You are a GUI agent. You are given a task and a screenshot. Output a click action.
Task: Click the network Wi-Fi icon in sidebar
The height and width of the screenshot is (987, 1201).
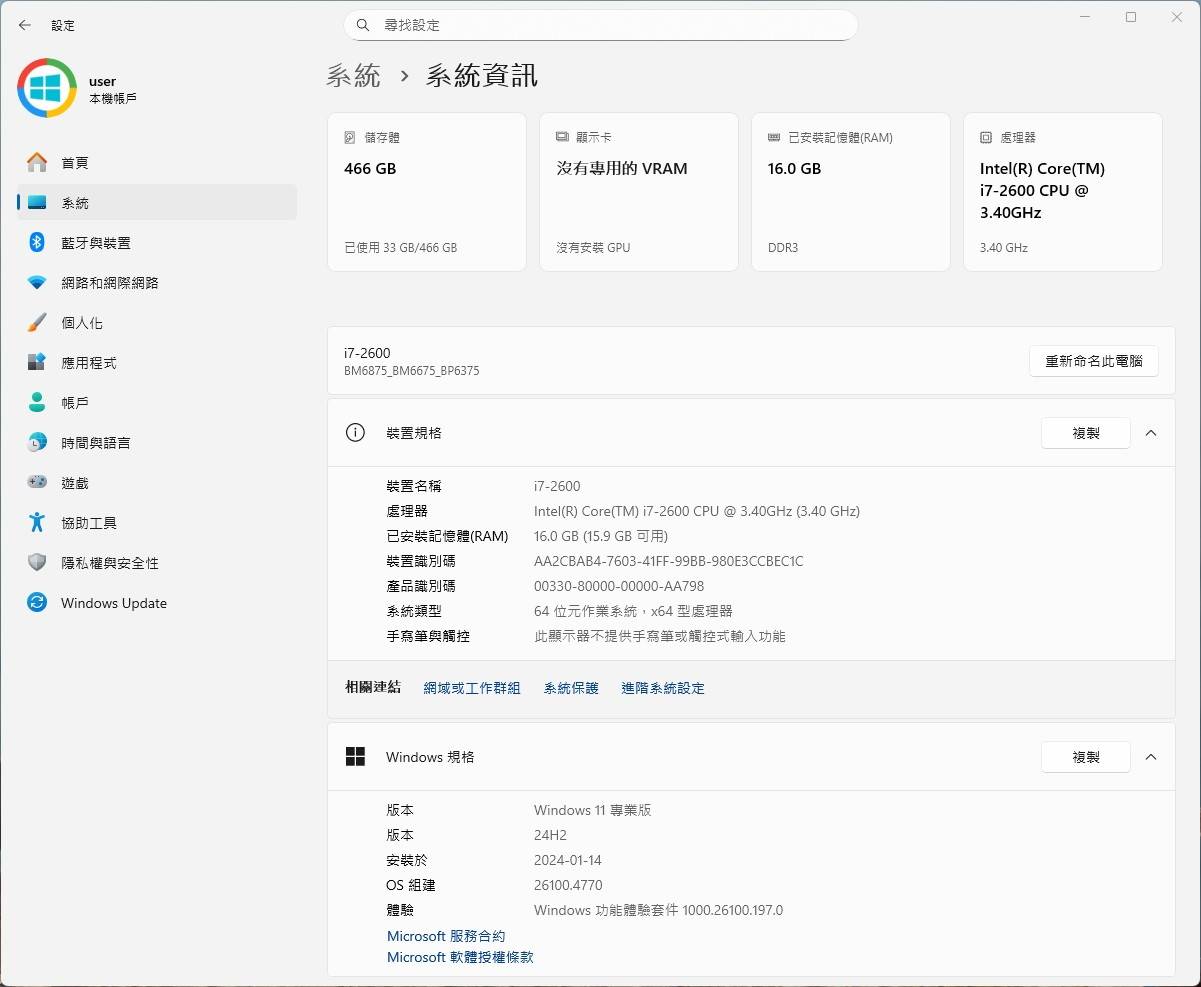37,283
